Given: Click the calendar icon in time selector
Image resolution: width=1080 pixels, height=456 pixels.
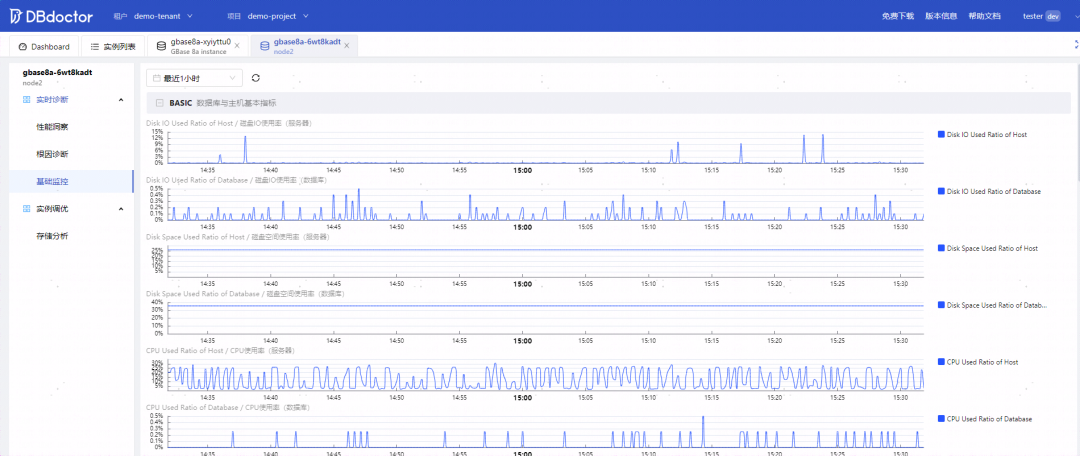Looking at the screenshot, I should click(157, 79).
